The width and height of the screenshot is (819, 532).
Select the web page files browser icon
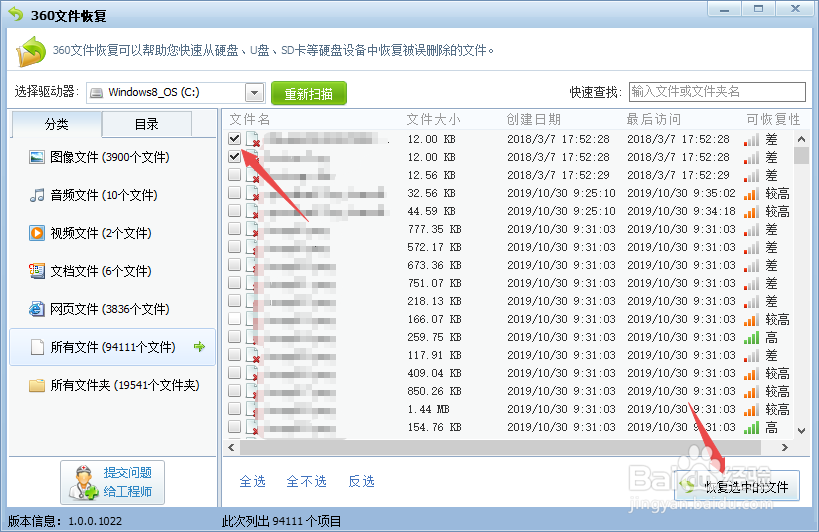click(37, 309)
